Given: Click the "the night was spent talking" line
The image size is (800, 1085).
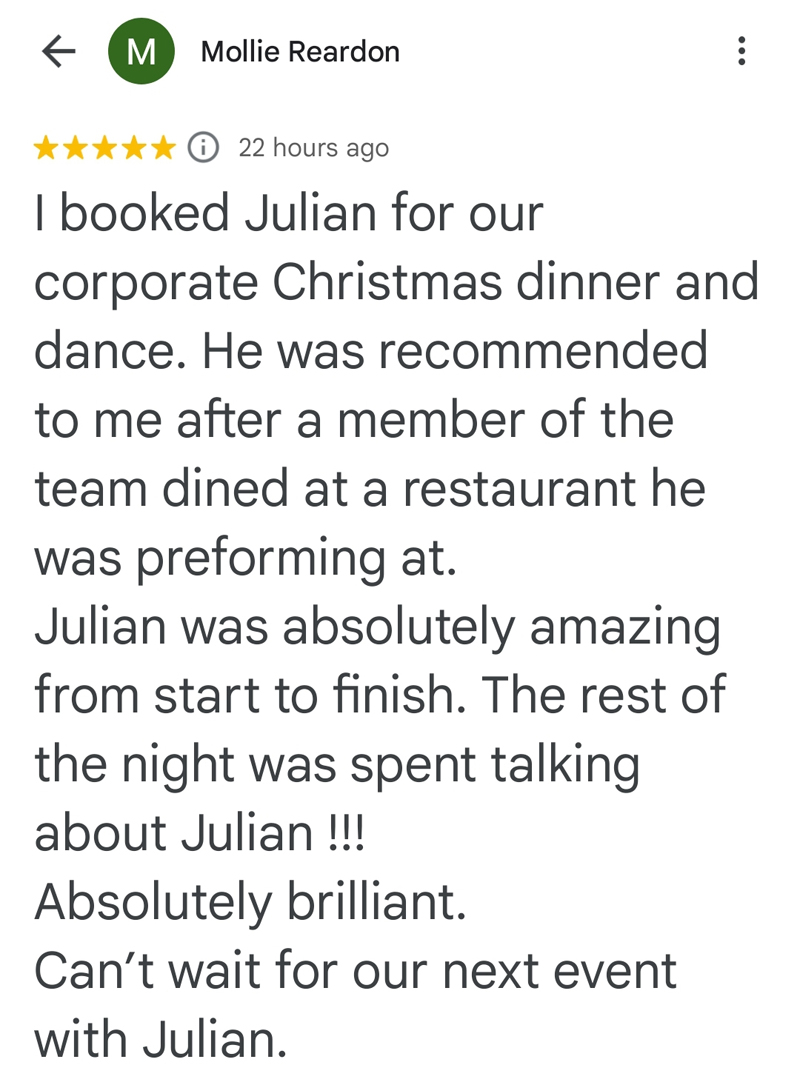Looking at the screenshot, I should [336, 765].
